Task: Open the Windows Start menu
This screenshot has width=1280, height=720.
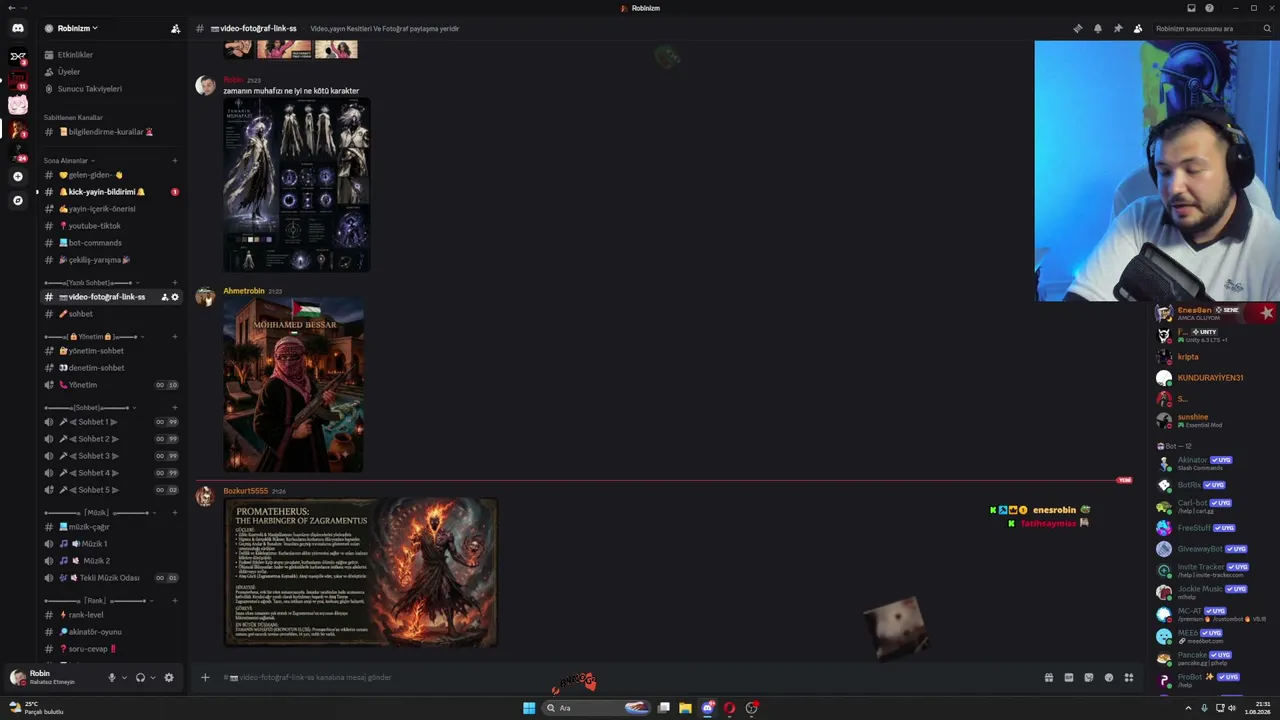Action: coord(529,708)
